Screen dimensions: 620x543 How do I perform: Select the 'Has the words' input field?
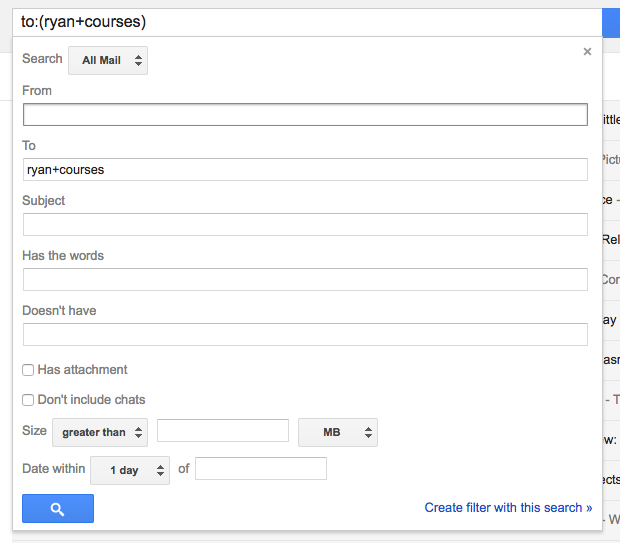tap(305, 279)
